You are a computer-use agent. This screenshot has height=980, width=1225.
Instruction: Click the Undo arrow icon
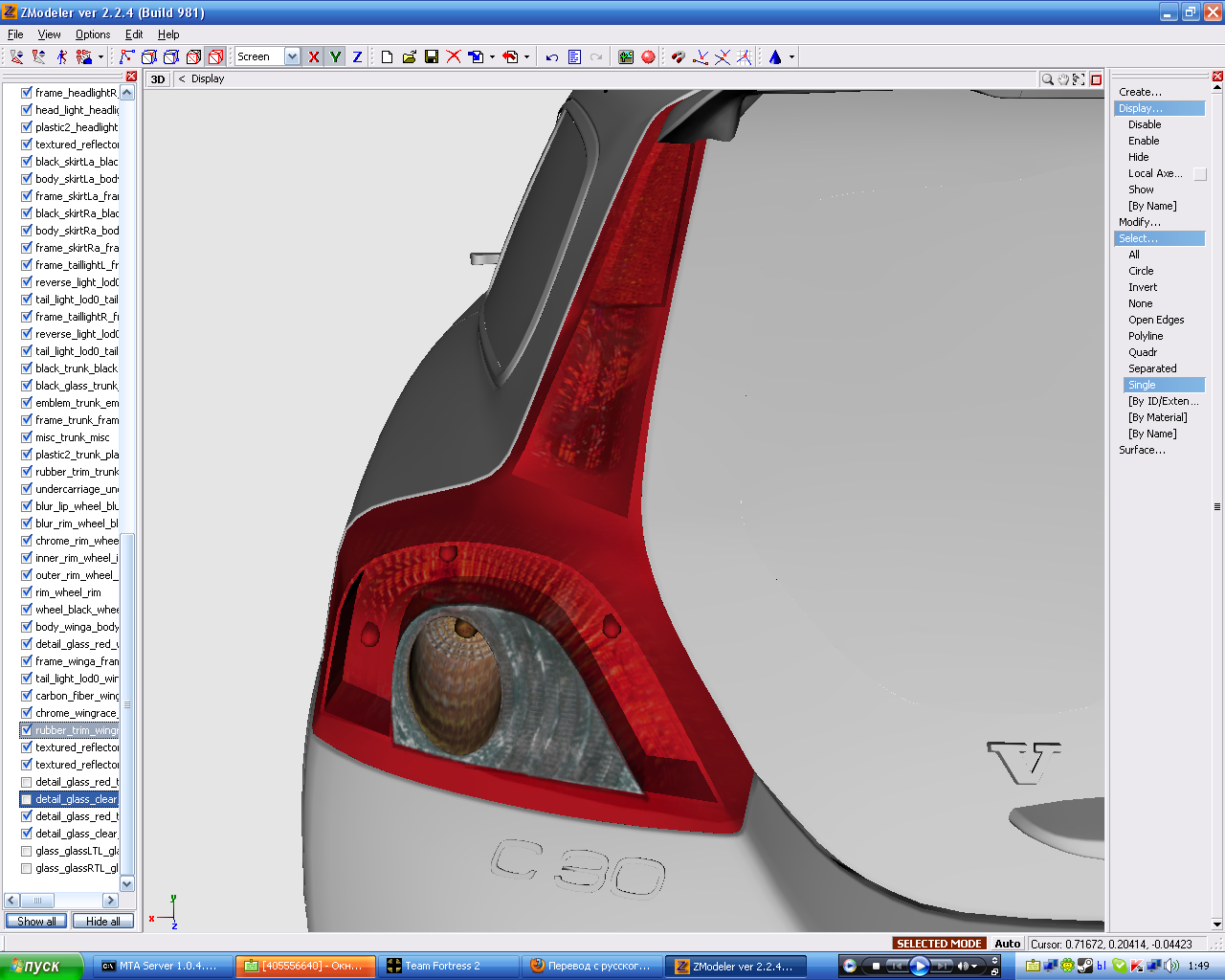pyautogui.click(x=552, y=57)
